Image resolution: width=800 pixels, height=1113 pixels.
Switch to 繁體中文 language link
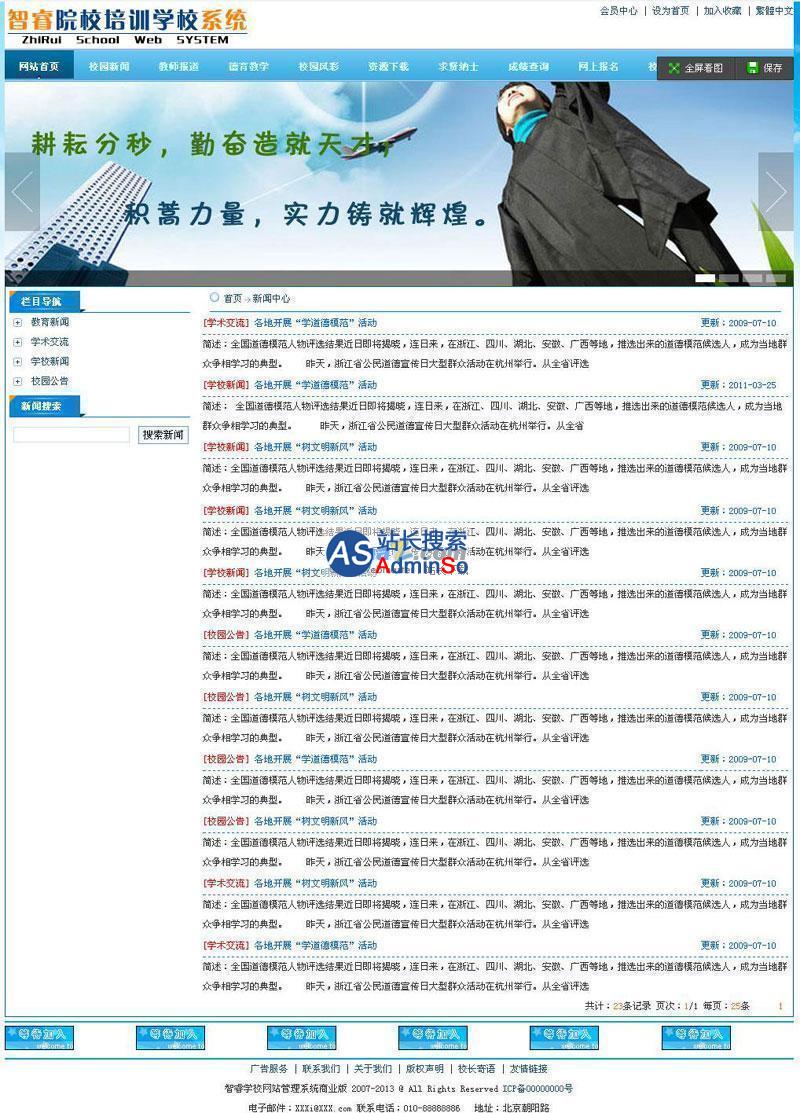tap(774, 11)
